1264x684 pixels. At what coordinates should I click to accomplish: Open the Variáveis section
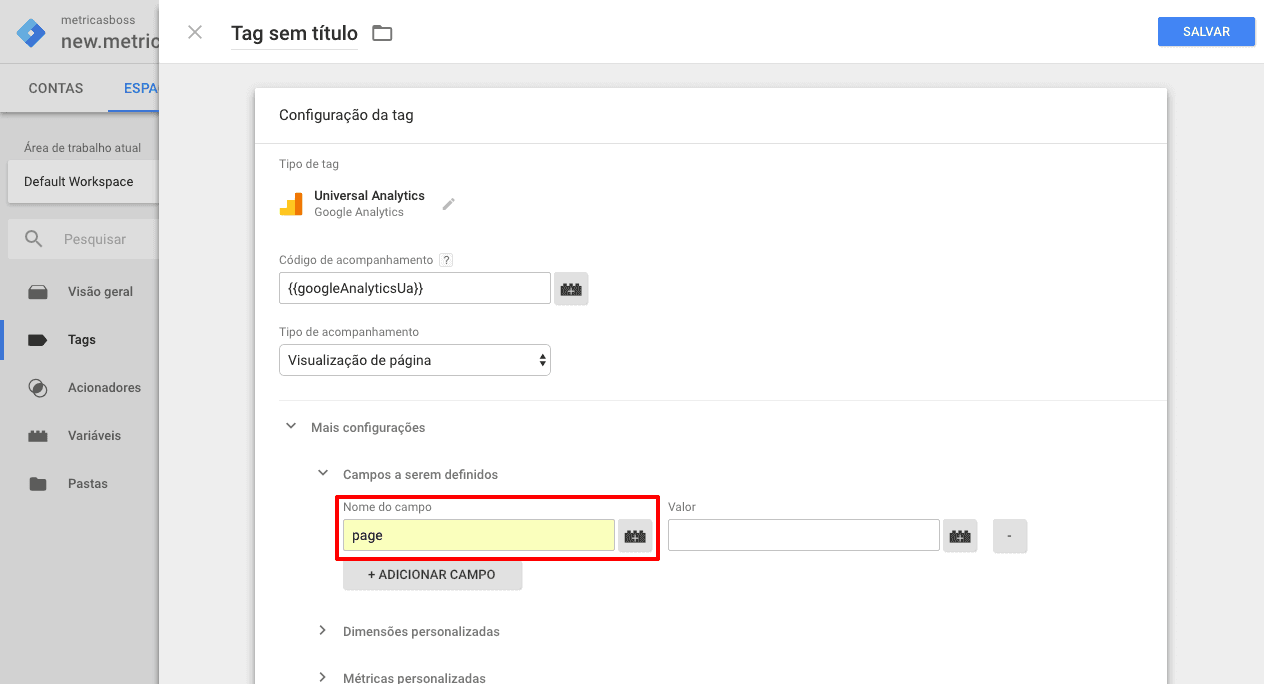tap(96, 435)
